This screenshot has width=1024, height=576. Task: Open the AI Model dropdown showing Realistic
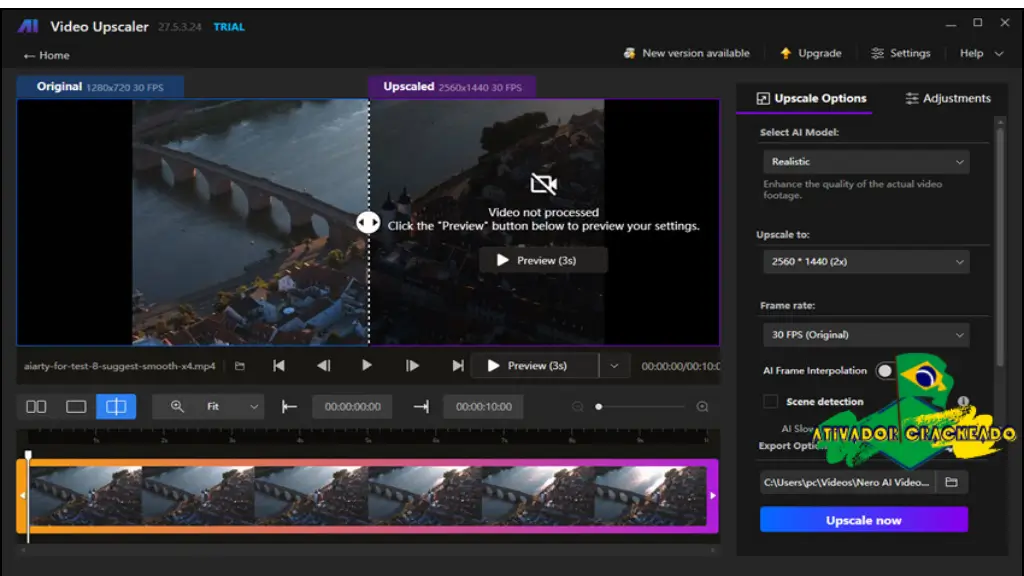(x=866, y=161)
